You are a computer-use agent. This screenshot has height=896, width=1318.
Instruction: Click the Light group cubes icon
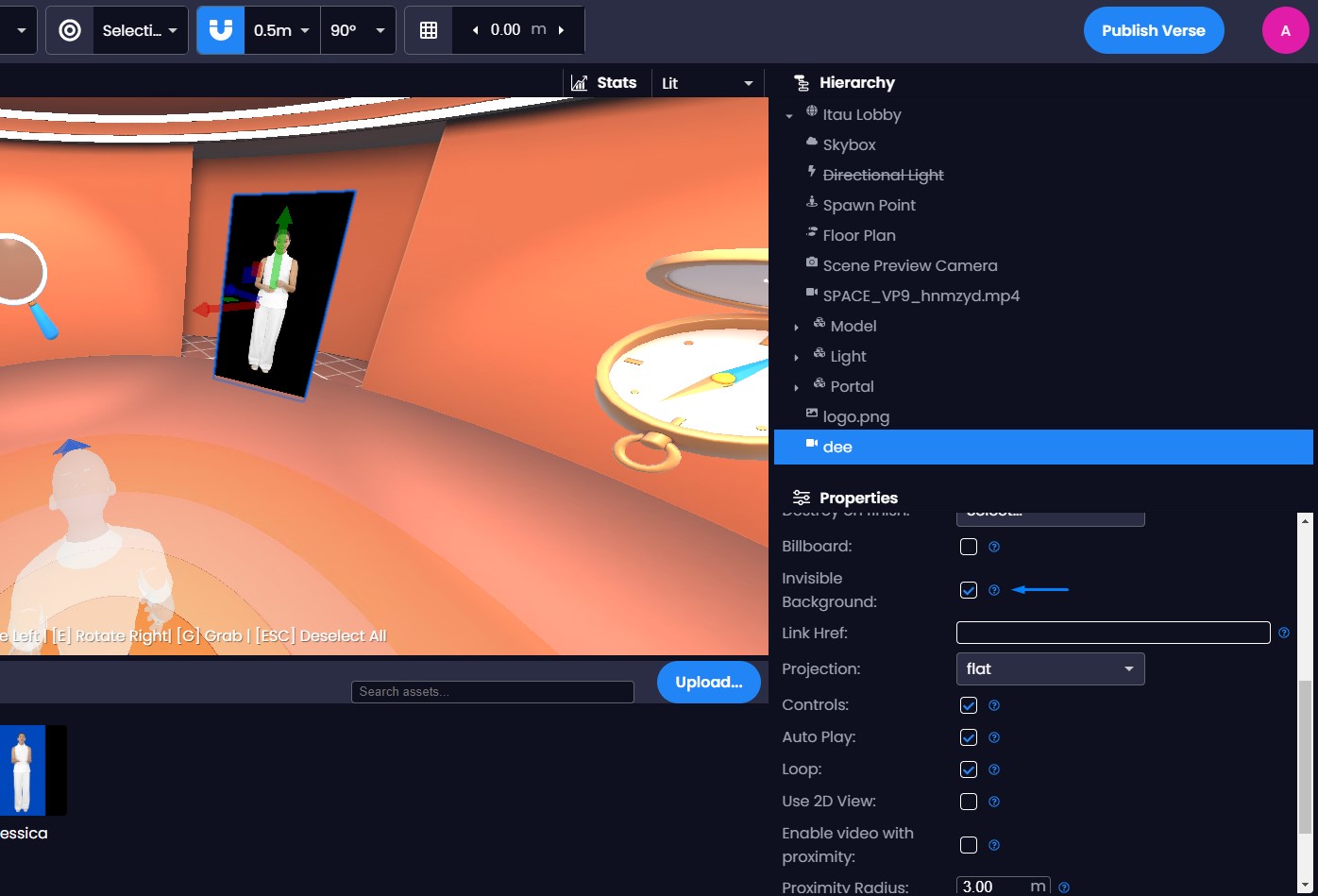[820, 354]
